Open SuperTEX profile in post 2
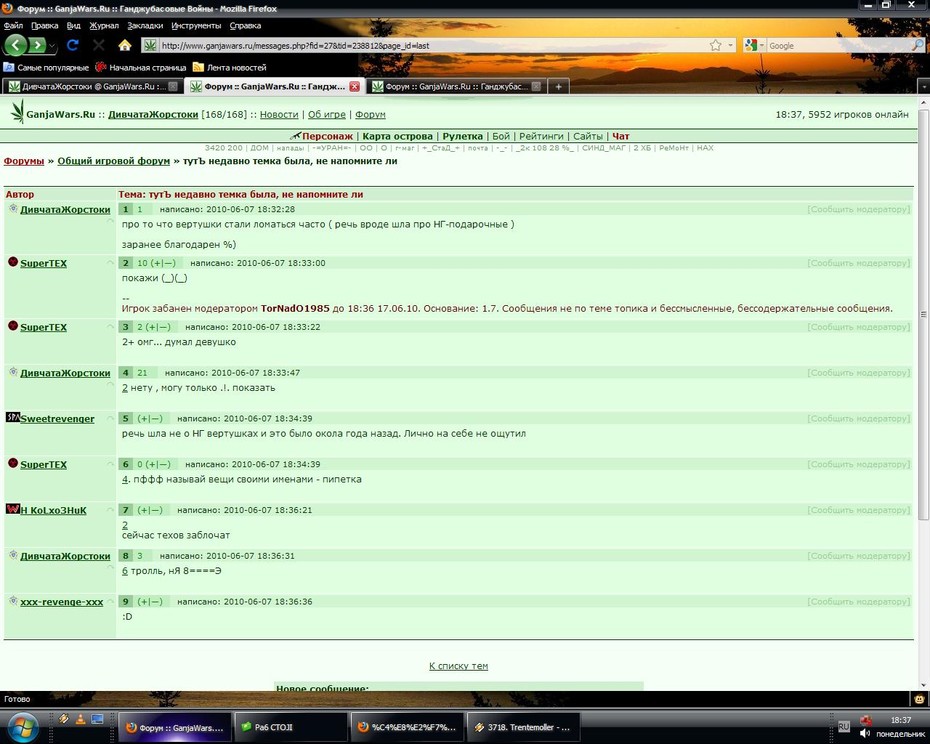The image size is (930, 744). tap(43, 263)
